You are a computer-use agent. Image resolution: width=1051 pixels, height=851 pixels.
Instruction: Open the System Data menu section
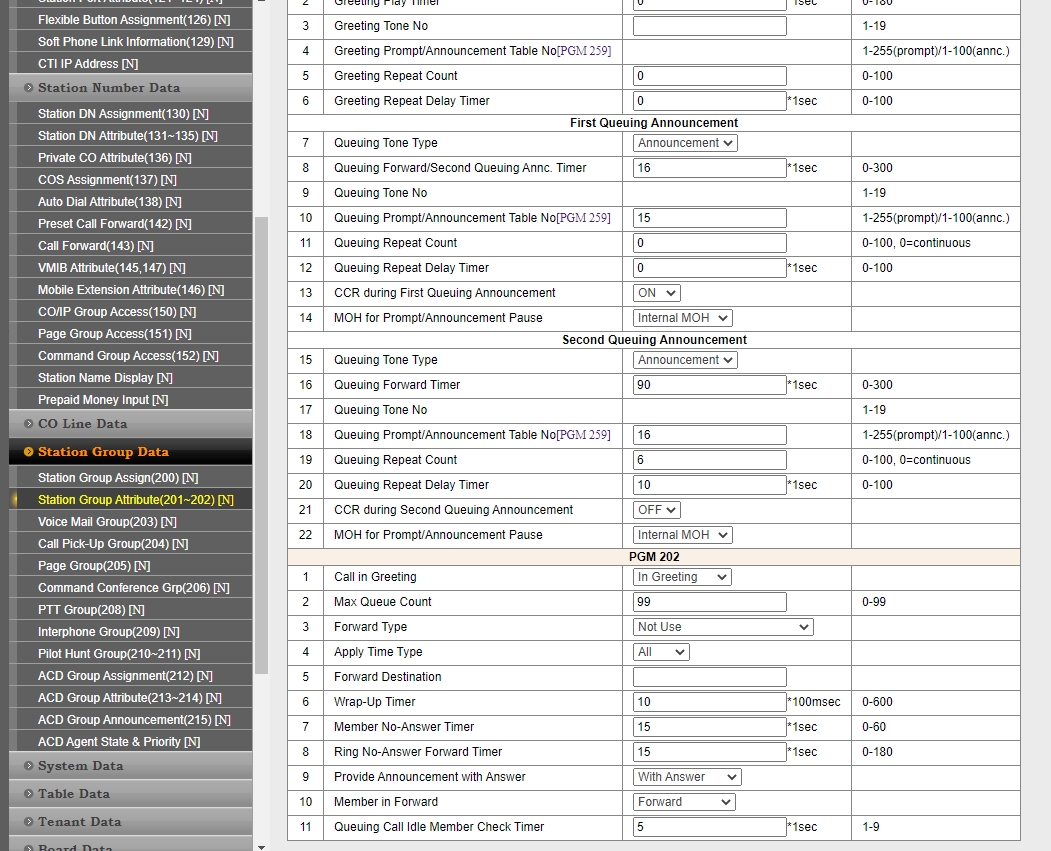80,766
